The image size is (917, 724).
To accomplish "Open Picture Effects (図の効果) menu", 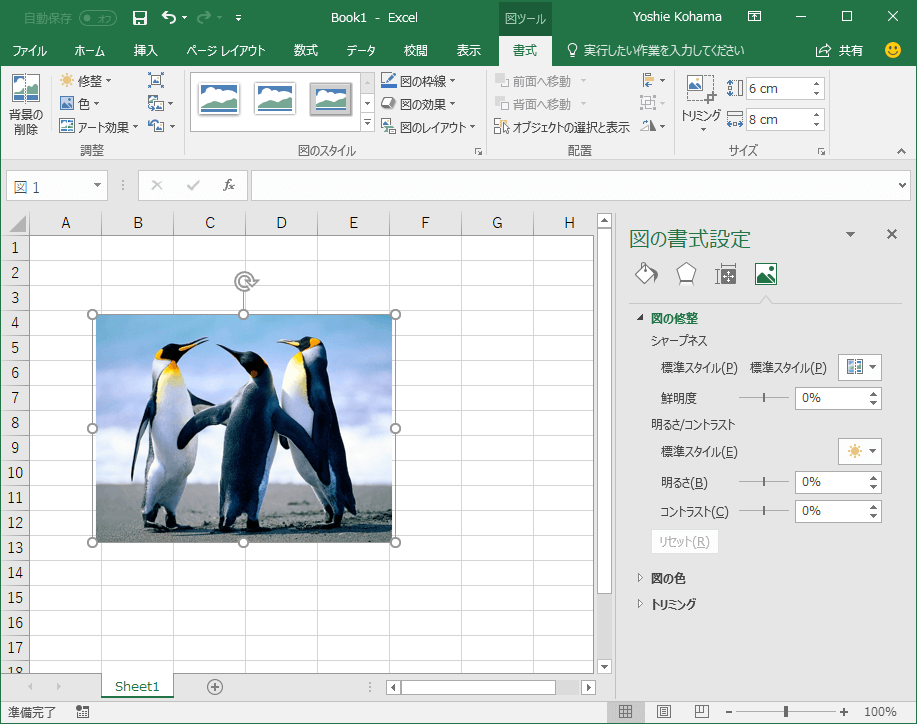I will [418, 104].
